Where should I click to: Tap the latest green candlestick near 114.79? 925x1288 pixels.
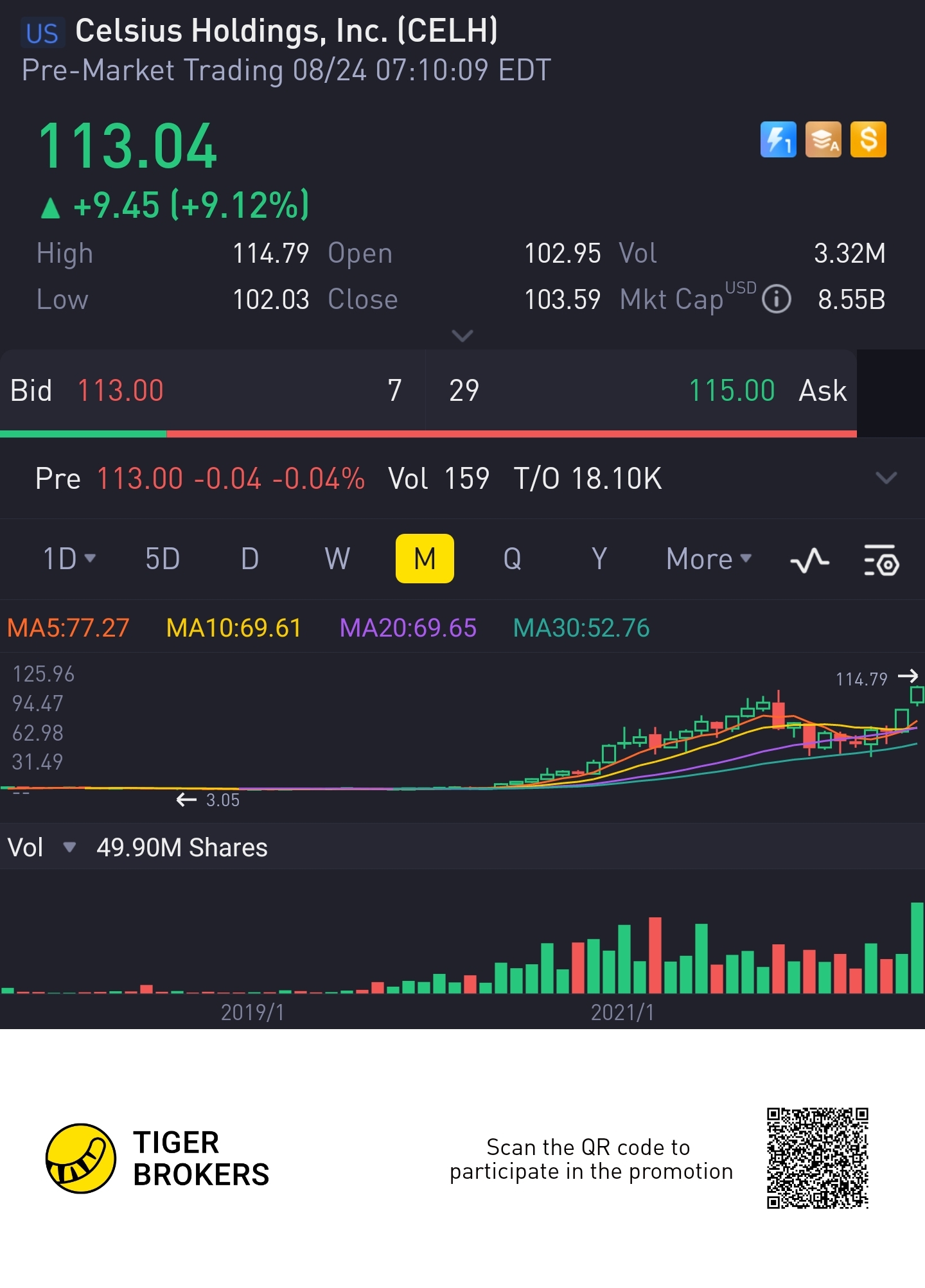pos(917,694)
